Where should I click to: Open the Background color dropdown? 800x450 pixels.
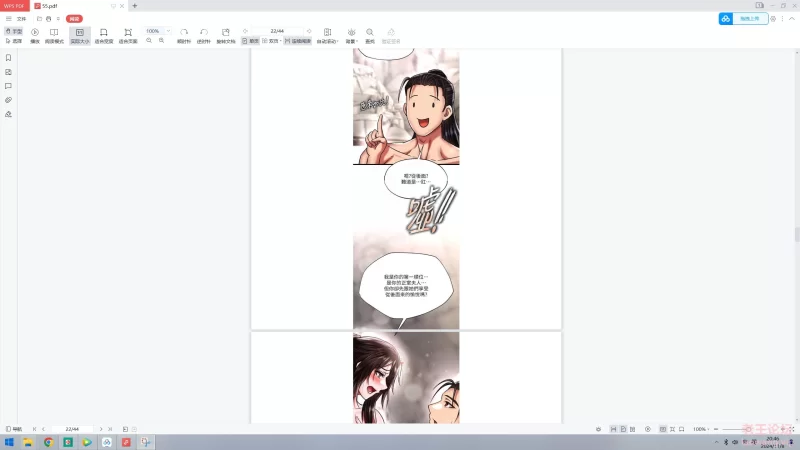[352, 36]
